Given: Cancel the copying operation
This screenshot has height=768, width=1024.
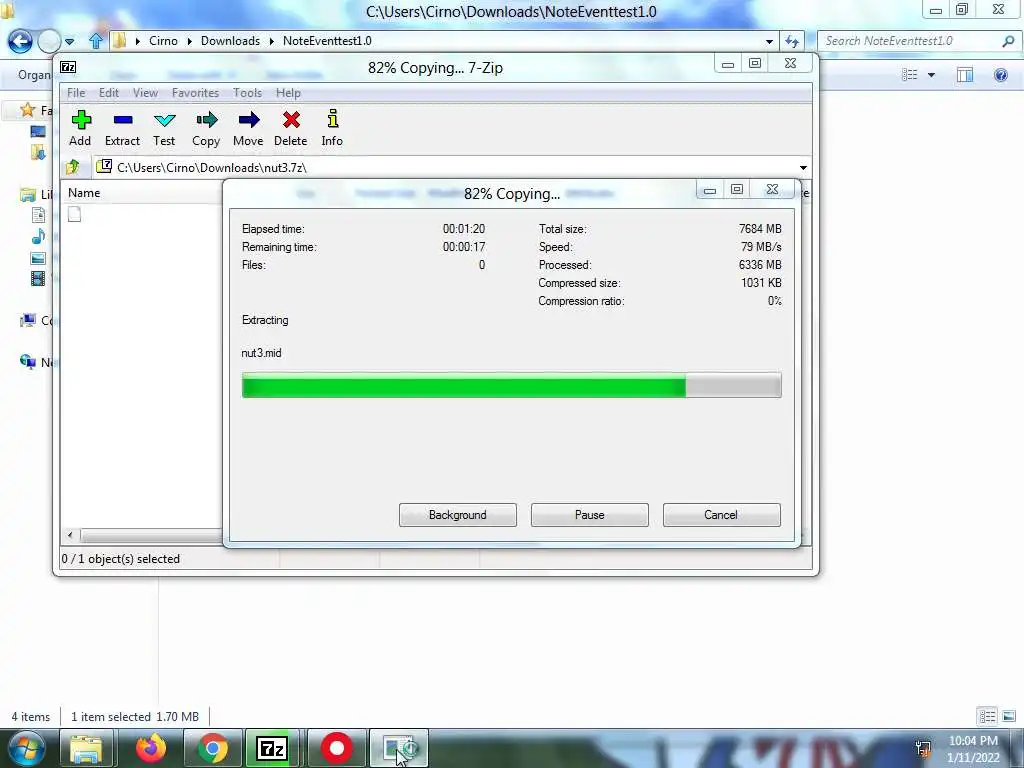Looking at the screenshot, I should click(721, 515).
